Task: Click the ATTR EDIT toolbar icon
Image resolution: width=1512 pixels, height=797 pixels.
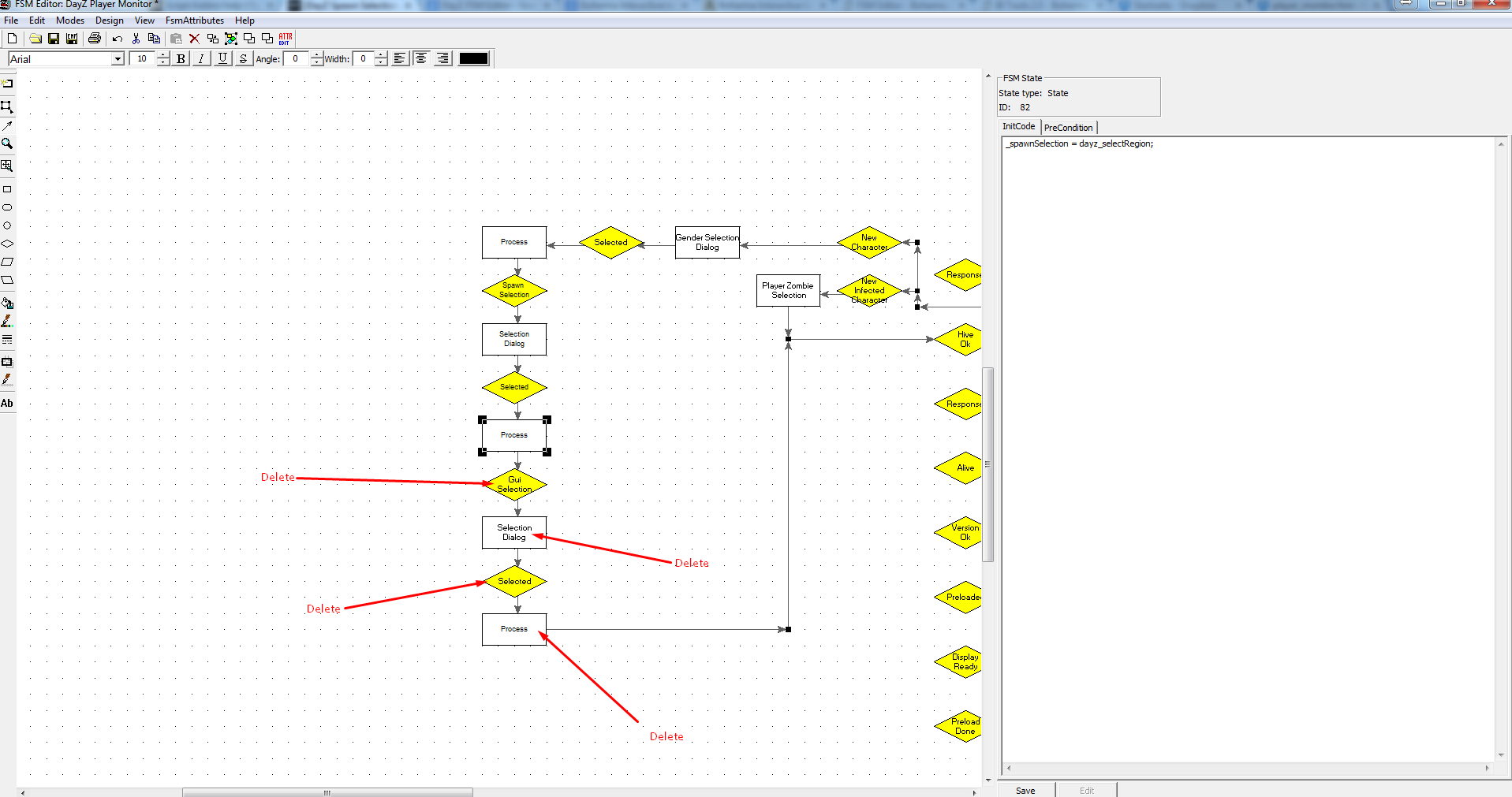Action: 285,39
